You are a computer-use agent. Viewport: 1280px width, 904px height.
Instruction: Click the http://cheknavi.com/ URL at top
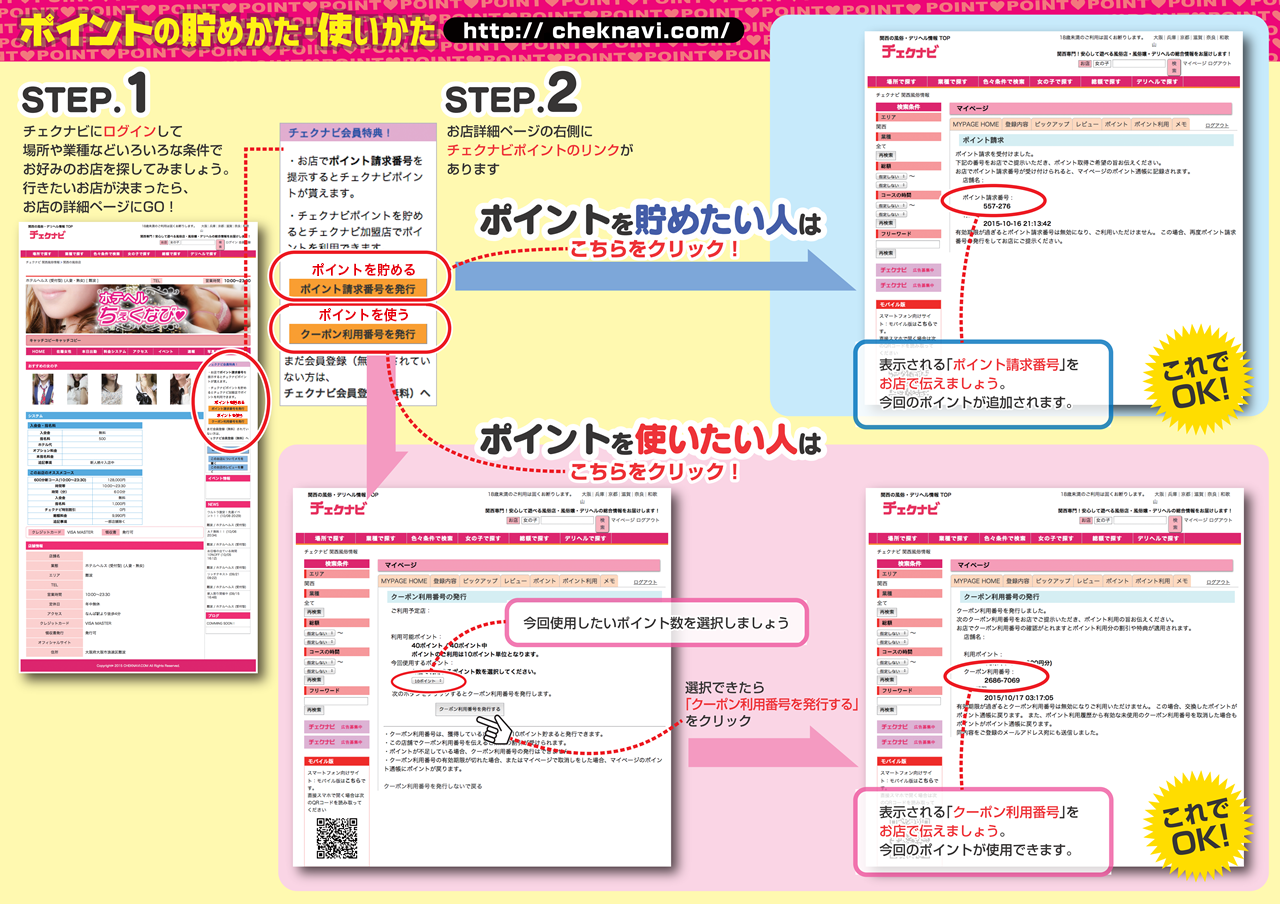coord(596,31)
